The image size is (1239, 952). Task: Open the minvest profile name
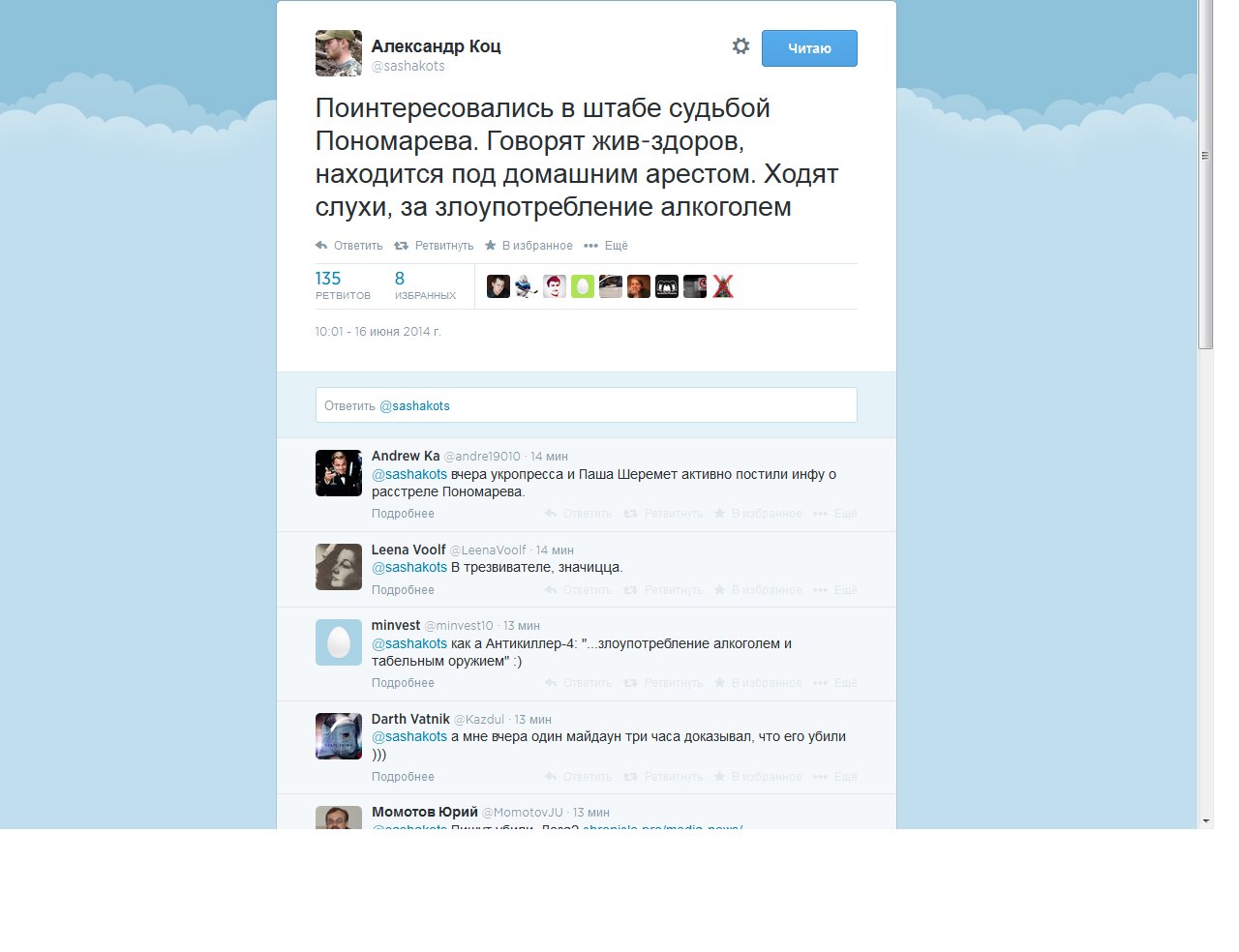pos(396,625)
